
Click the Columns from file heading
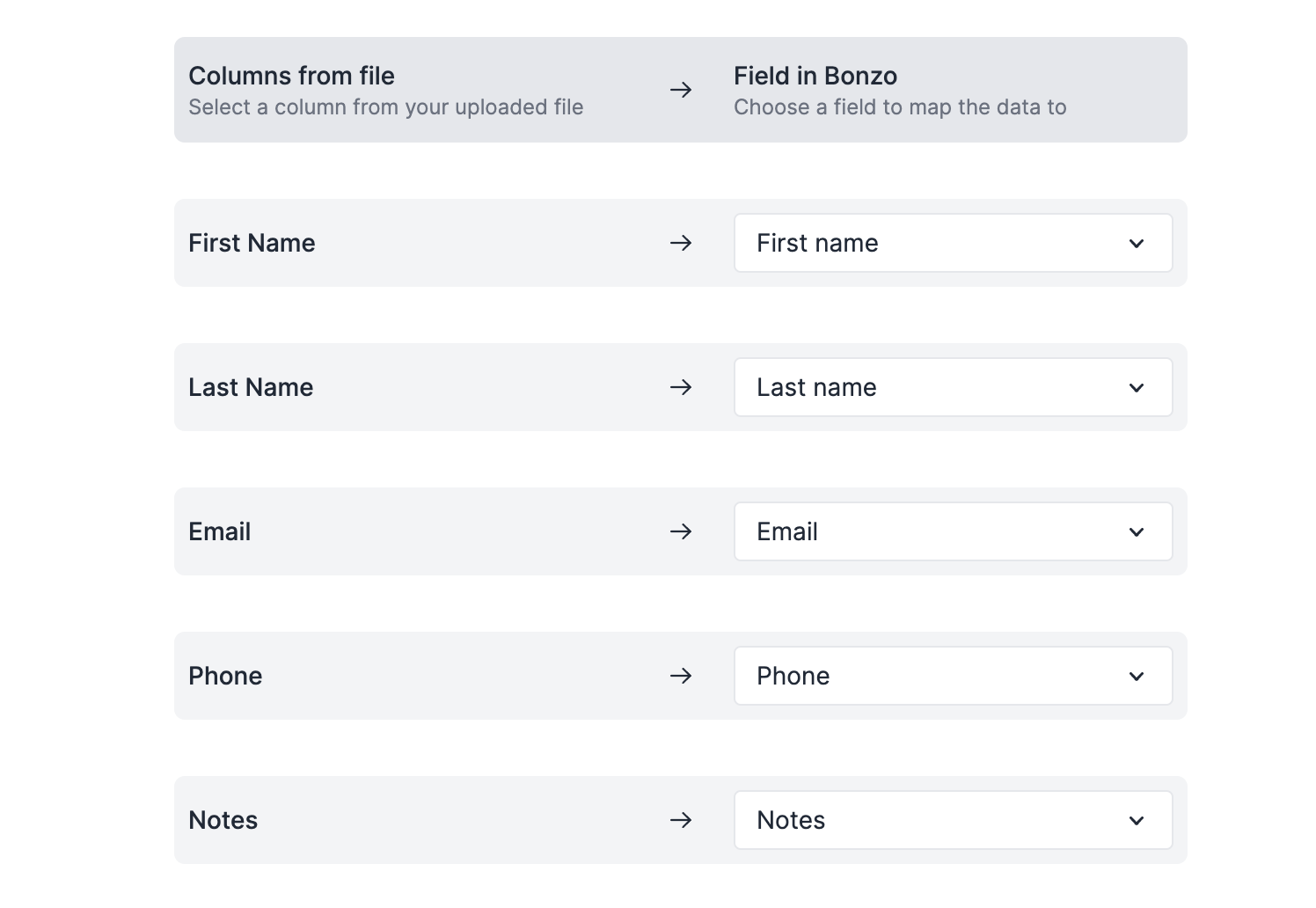[291, 76]
